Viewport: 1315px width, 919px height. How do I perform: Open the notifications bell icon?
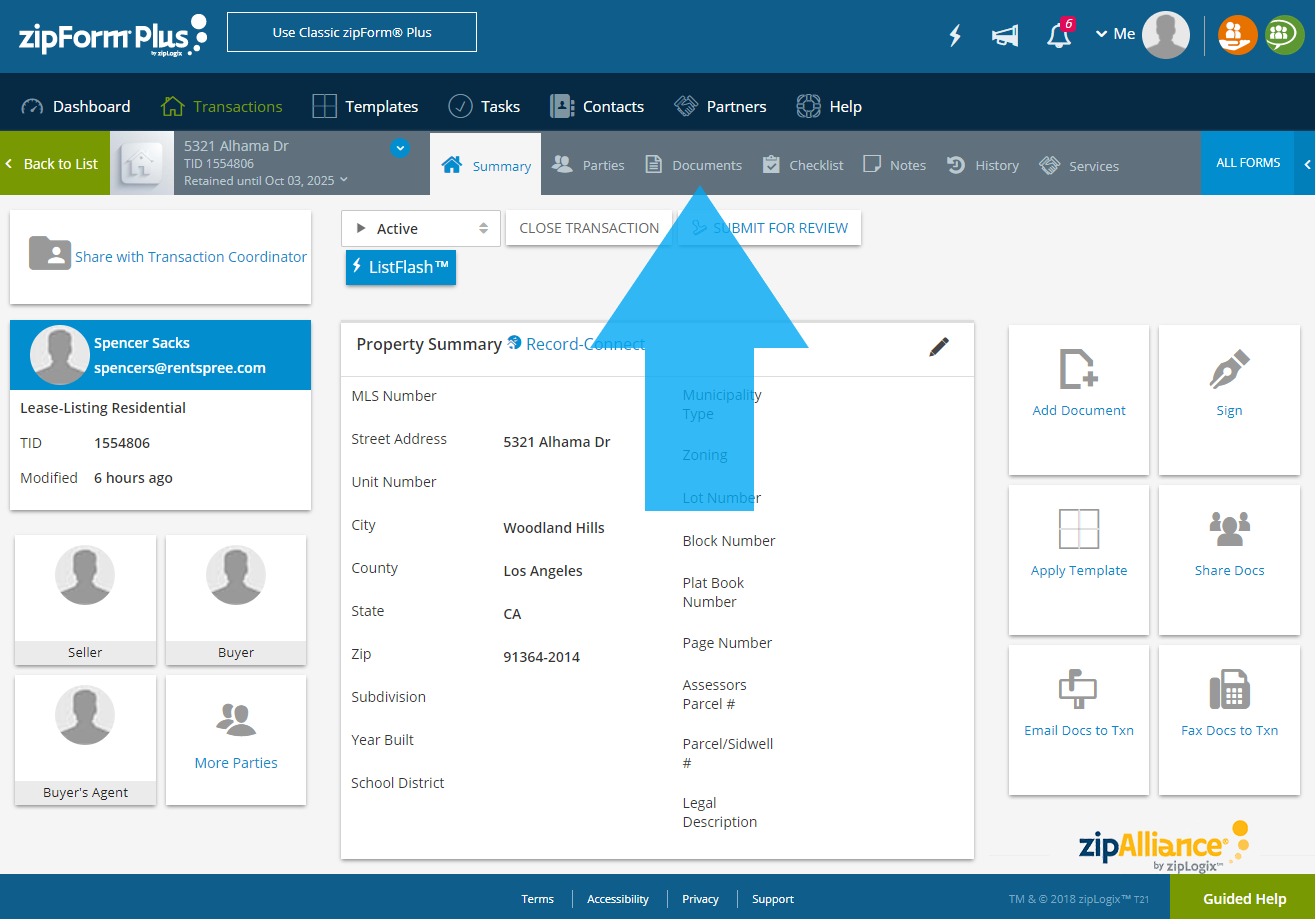[x=1059, y=34]
